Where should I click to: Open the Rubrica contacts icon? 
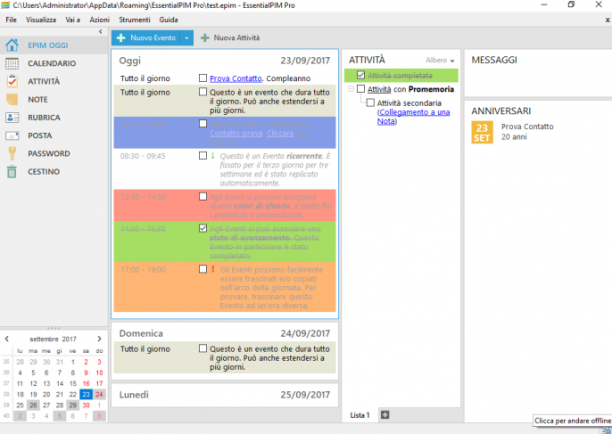tap(12, 117)
